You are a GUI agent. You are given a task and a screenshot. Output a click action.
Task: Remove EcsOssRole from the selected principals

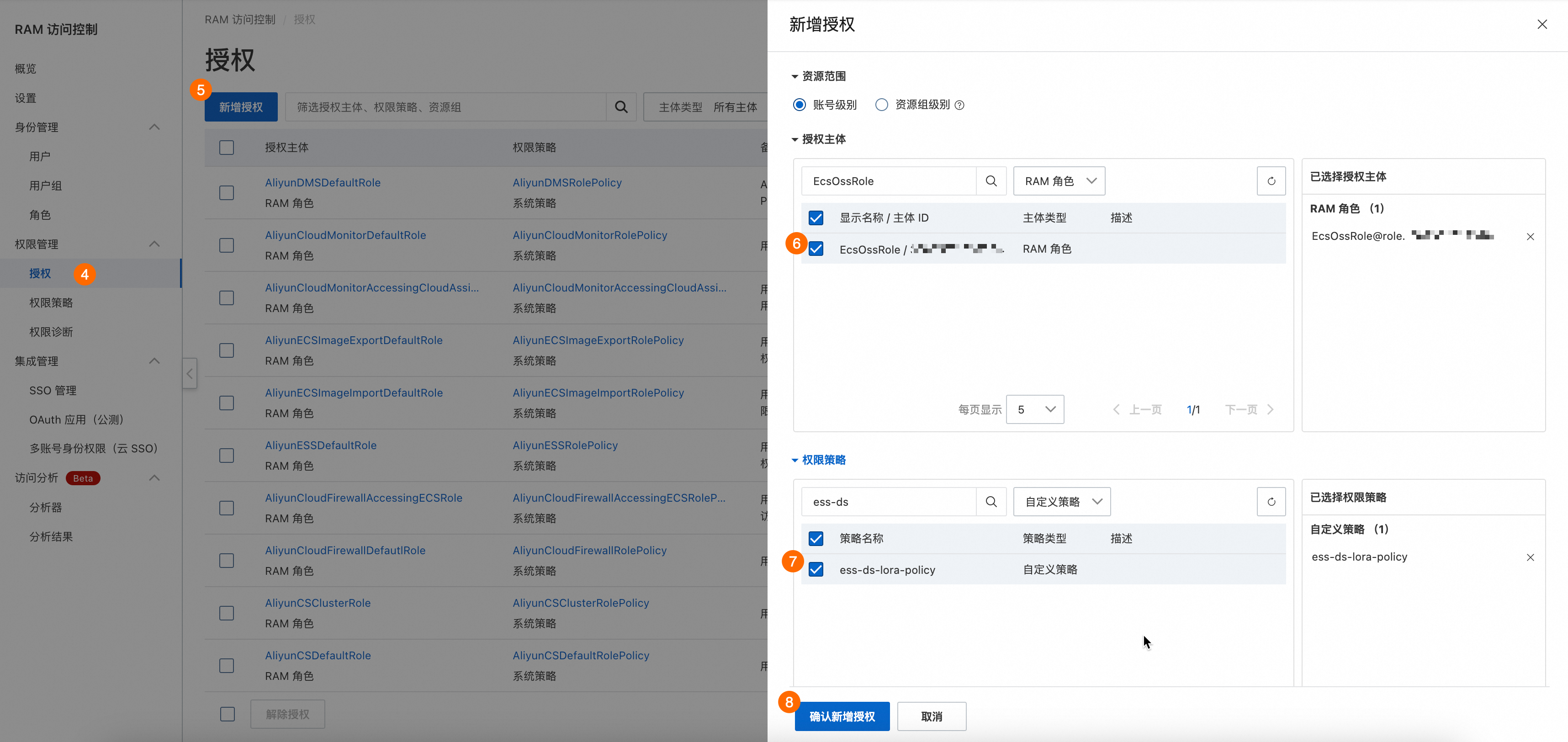click(x=1530, y=237)
